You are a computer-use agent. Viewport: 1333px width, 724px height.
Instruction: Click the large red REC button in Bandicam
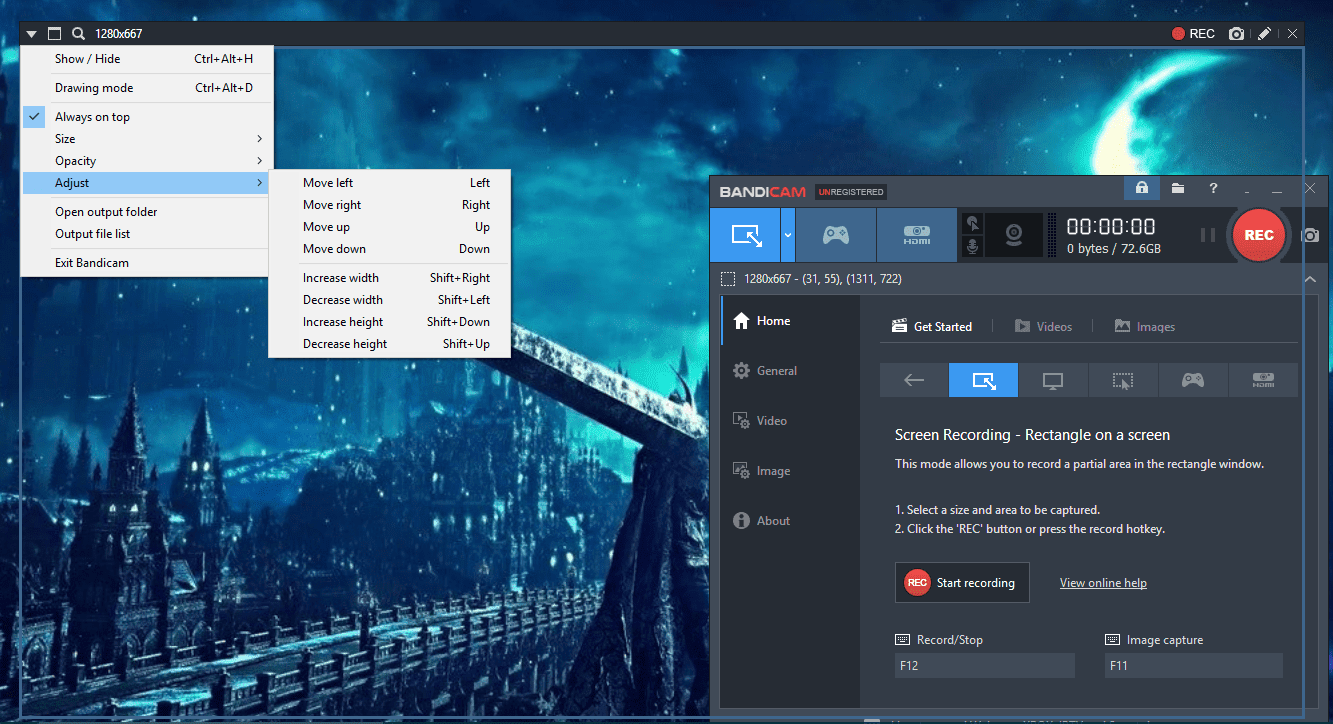[x=1259, y=235]
